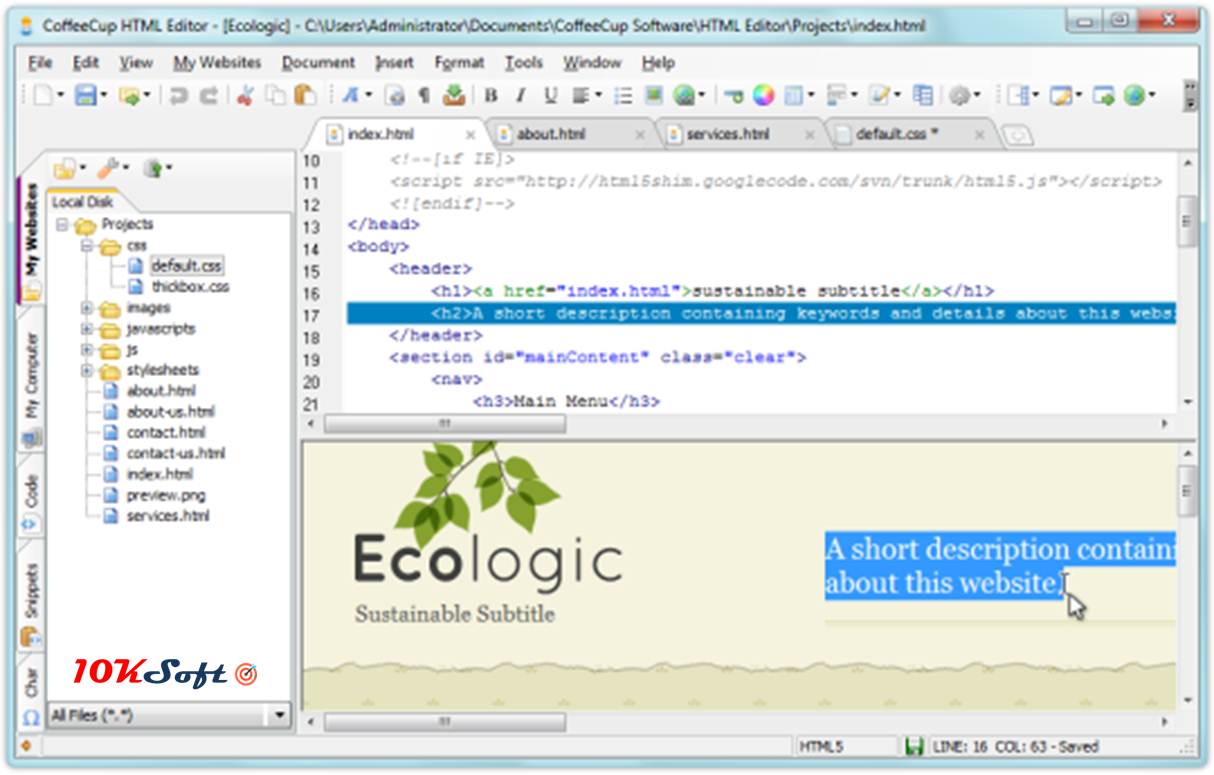This screenshot has height=775, width=1214.
Task: Select preview.png in the file tree
Action: (x=166, y=495)
